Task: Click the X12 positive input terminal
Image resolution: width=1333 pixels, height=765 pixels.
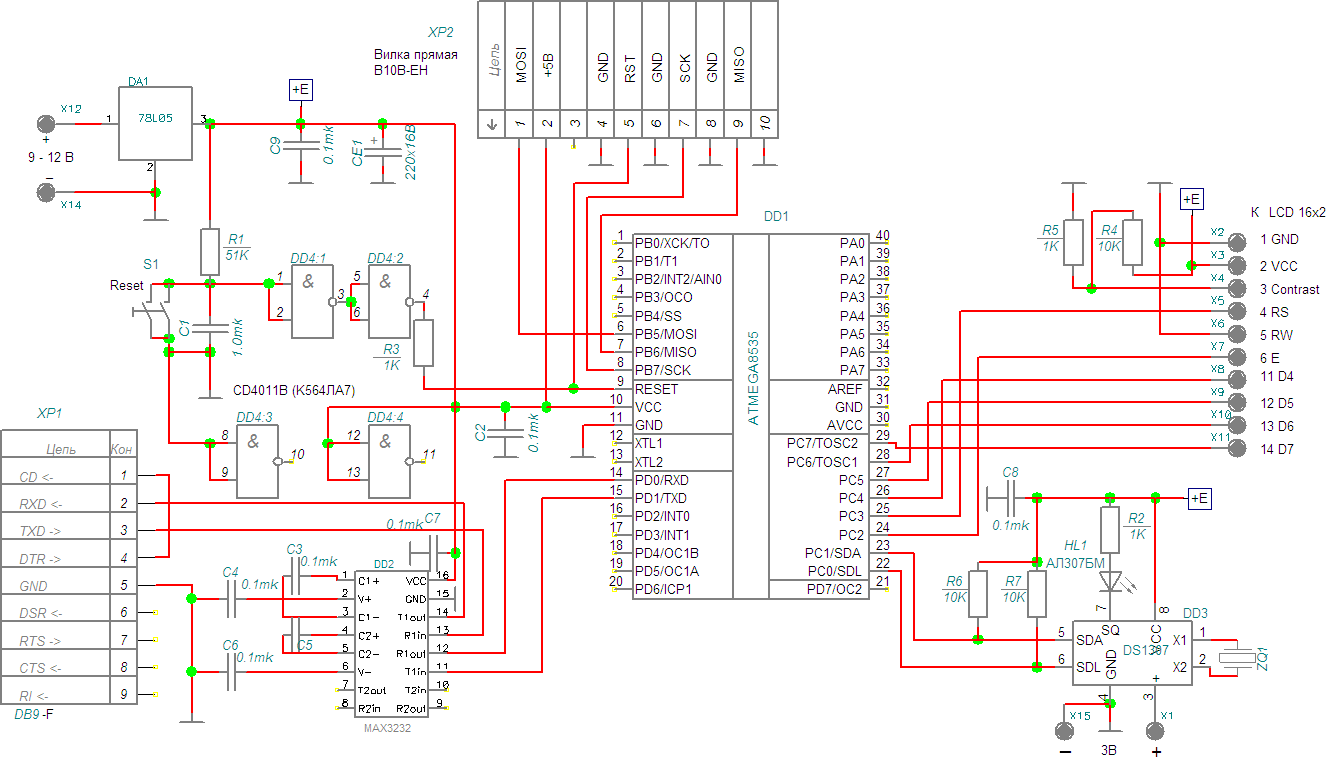Action: pyautogui.click(x=45, y=124)
